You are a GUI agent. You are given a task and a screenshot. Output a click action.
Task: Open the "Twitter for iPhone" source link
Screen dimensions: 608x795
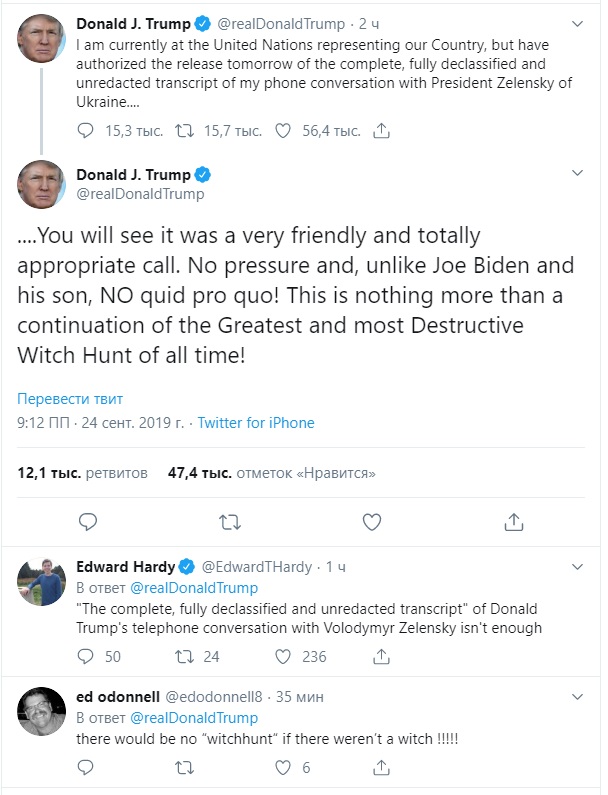click(256, 423)
